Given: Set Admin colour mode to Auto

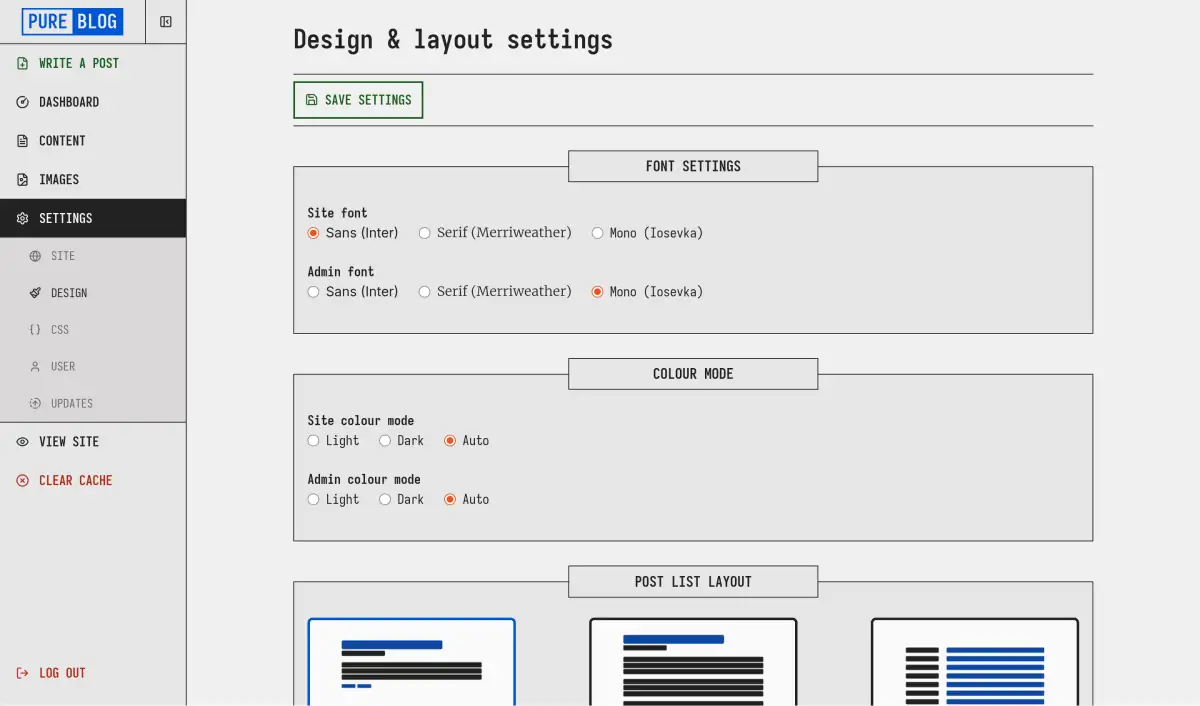Looking at the screenshot, I should pyautogui.click(x=450, y=500).
